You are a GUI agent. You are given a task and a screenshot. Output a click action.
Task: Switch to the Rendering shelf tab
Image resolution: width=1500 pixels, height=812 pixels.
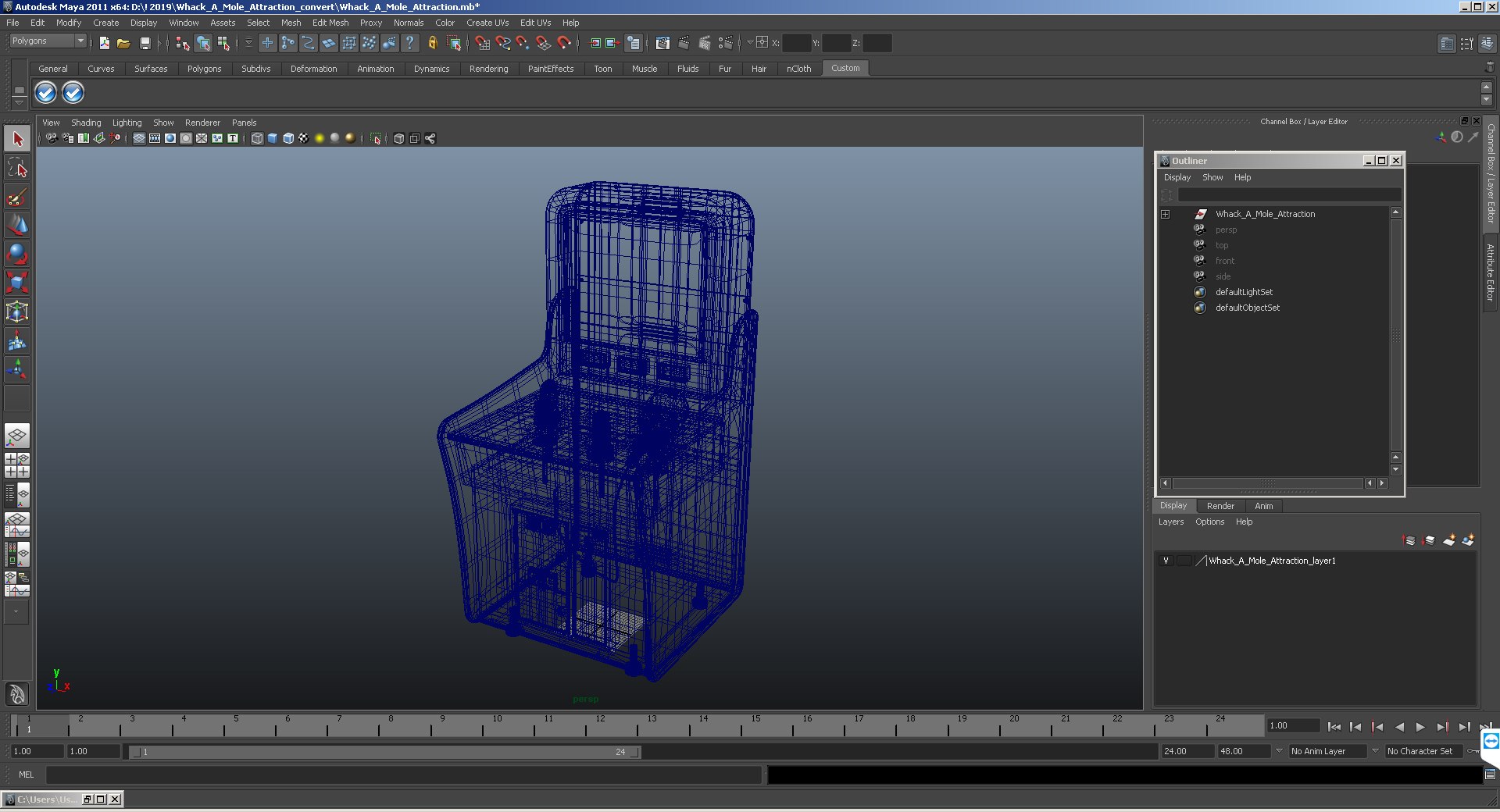(x=488, y=69)
